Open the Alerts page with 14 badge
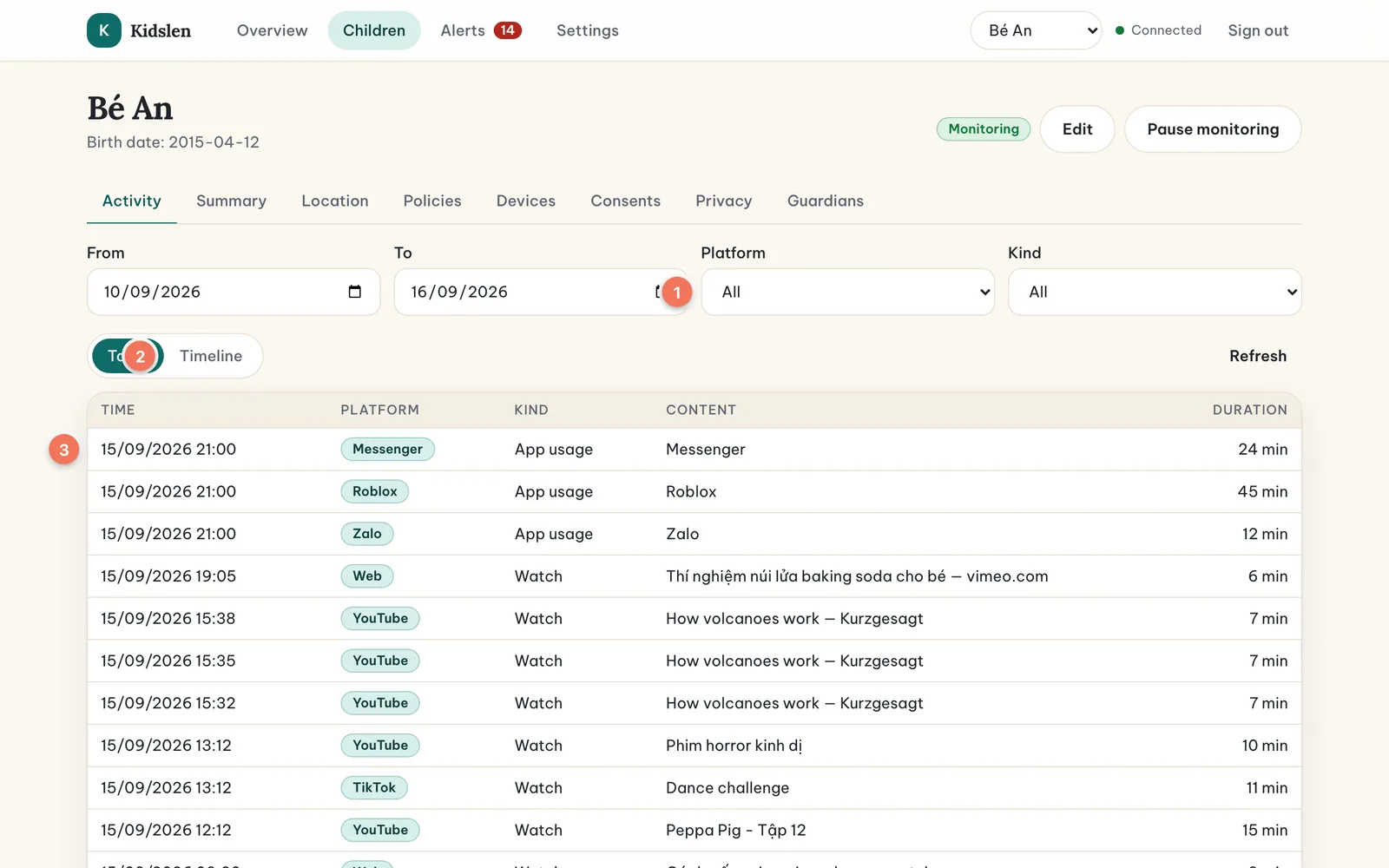This screenshot has height=868, width=1389. (x=481, y=30)
